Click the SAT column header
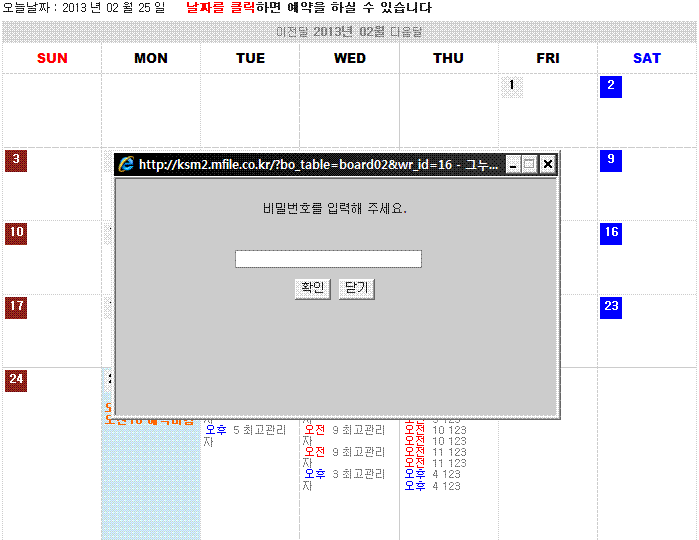Screen dimensions: 699x540 point(647,58)
